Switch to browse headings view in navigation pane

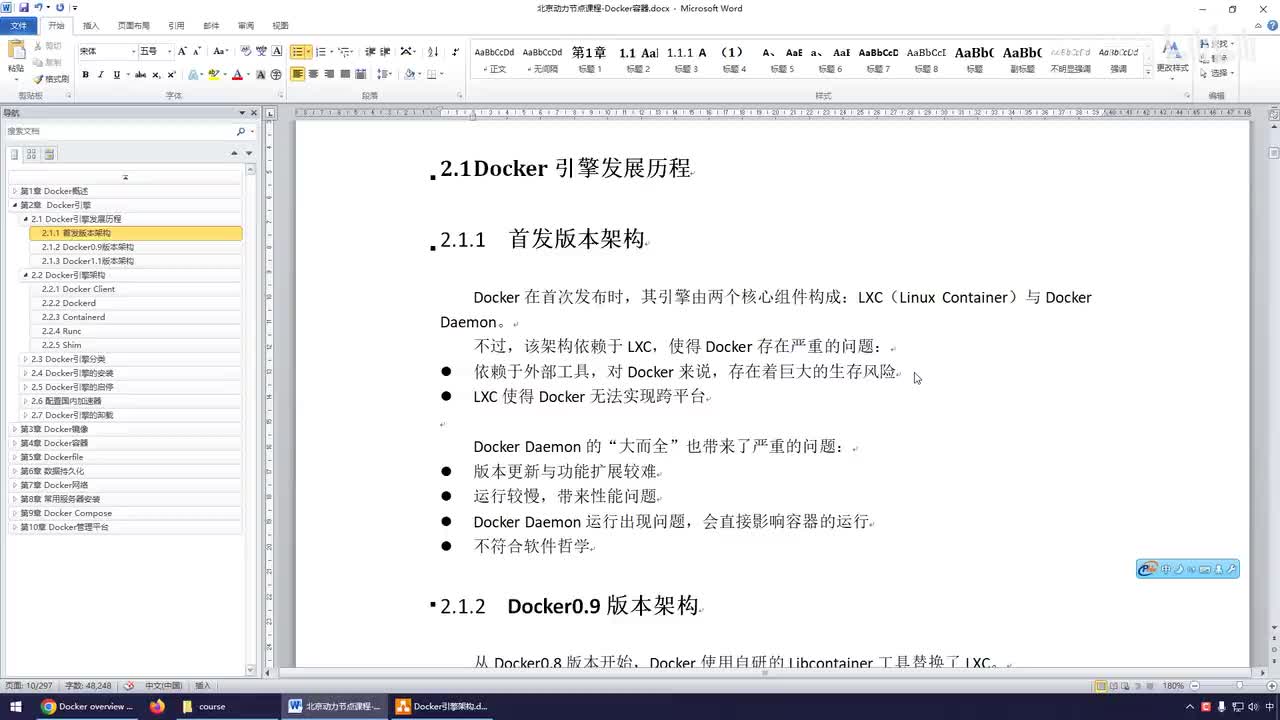tap(14, 154)
